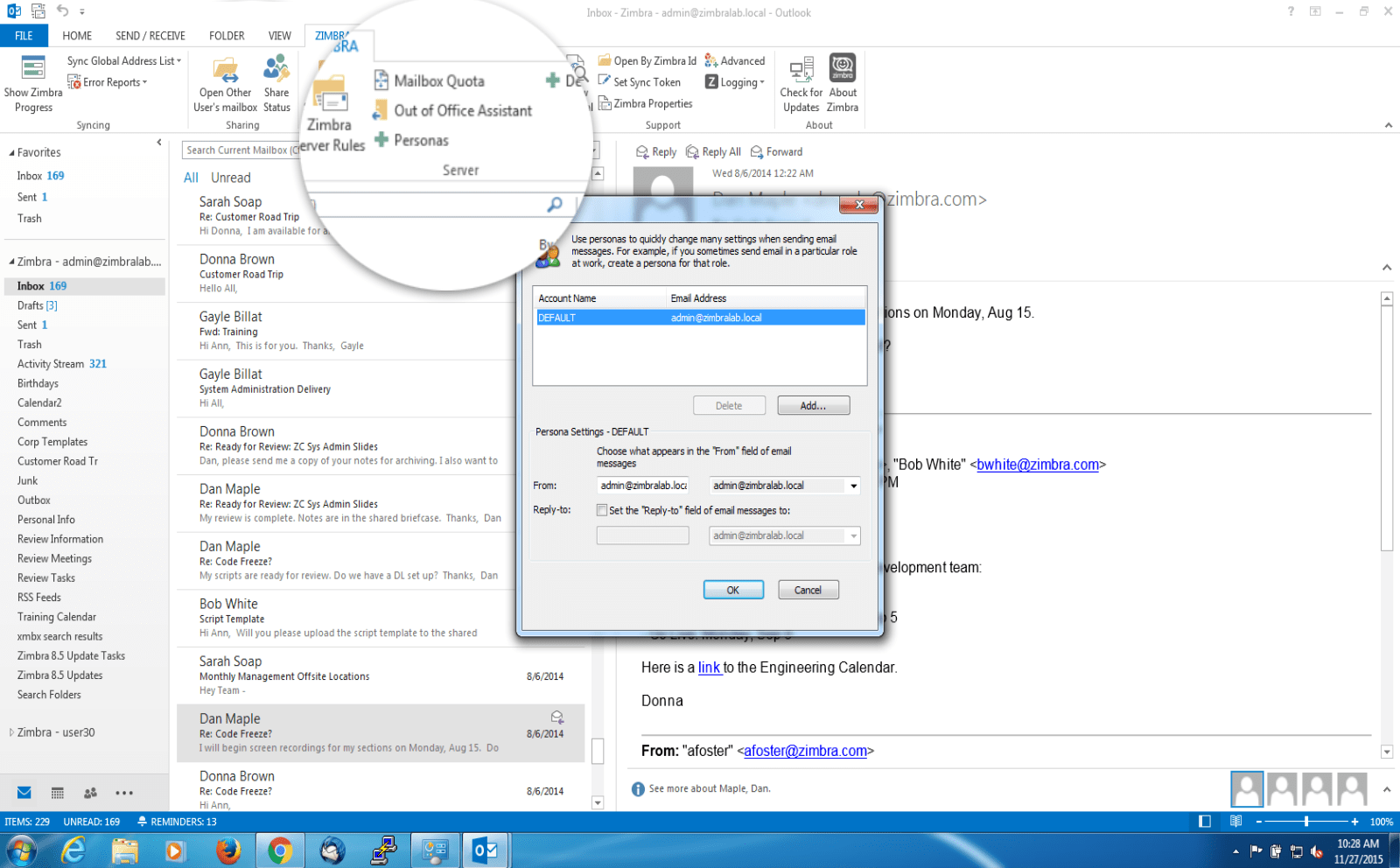
Task: Open Chrome from taskbar
Action: click(280, 850)
